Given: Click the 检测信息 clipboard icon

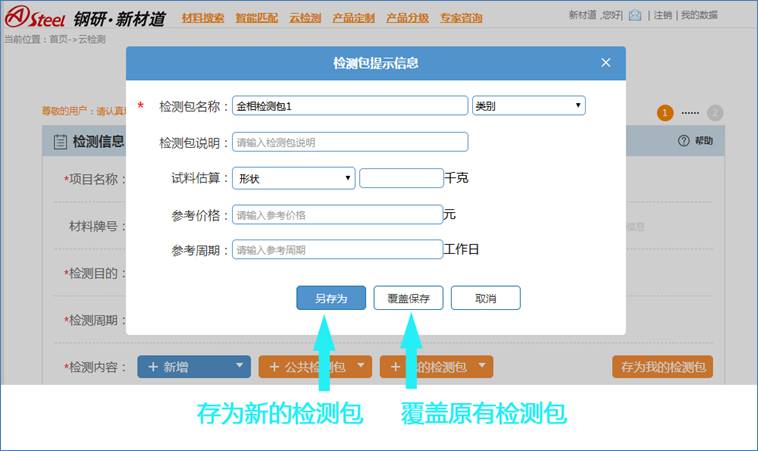Looking at the screenshot, I should pos(60,141).
